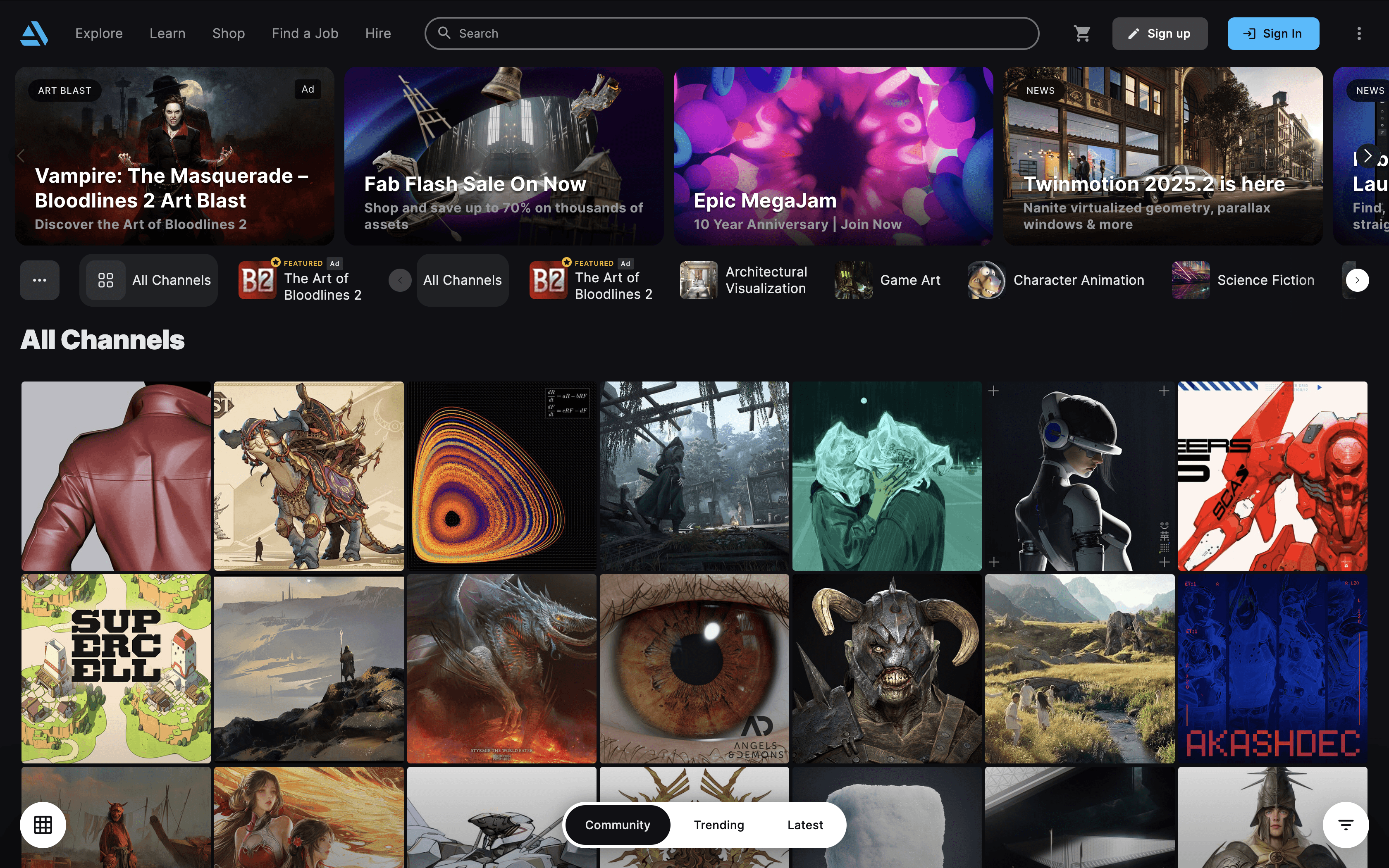1389x868 pixels.
Task: Open the filter options button at bottom right
Action: (1346, 825)
